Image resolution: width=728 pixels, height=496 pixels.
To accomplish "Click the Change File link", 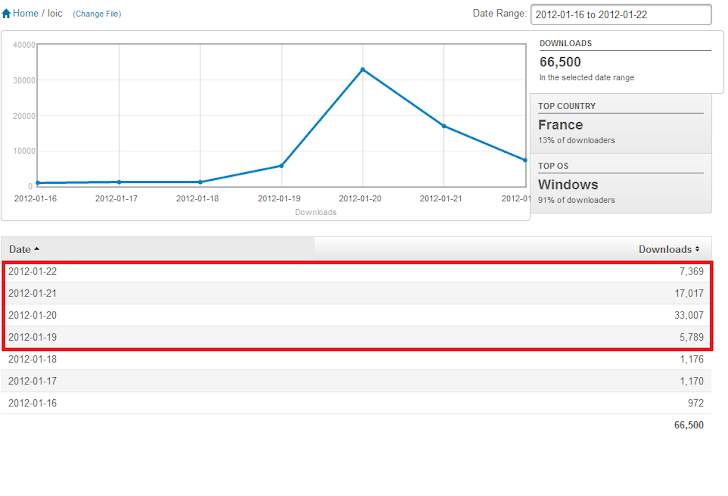I will tap(97, 14).
